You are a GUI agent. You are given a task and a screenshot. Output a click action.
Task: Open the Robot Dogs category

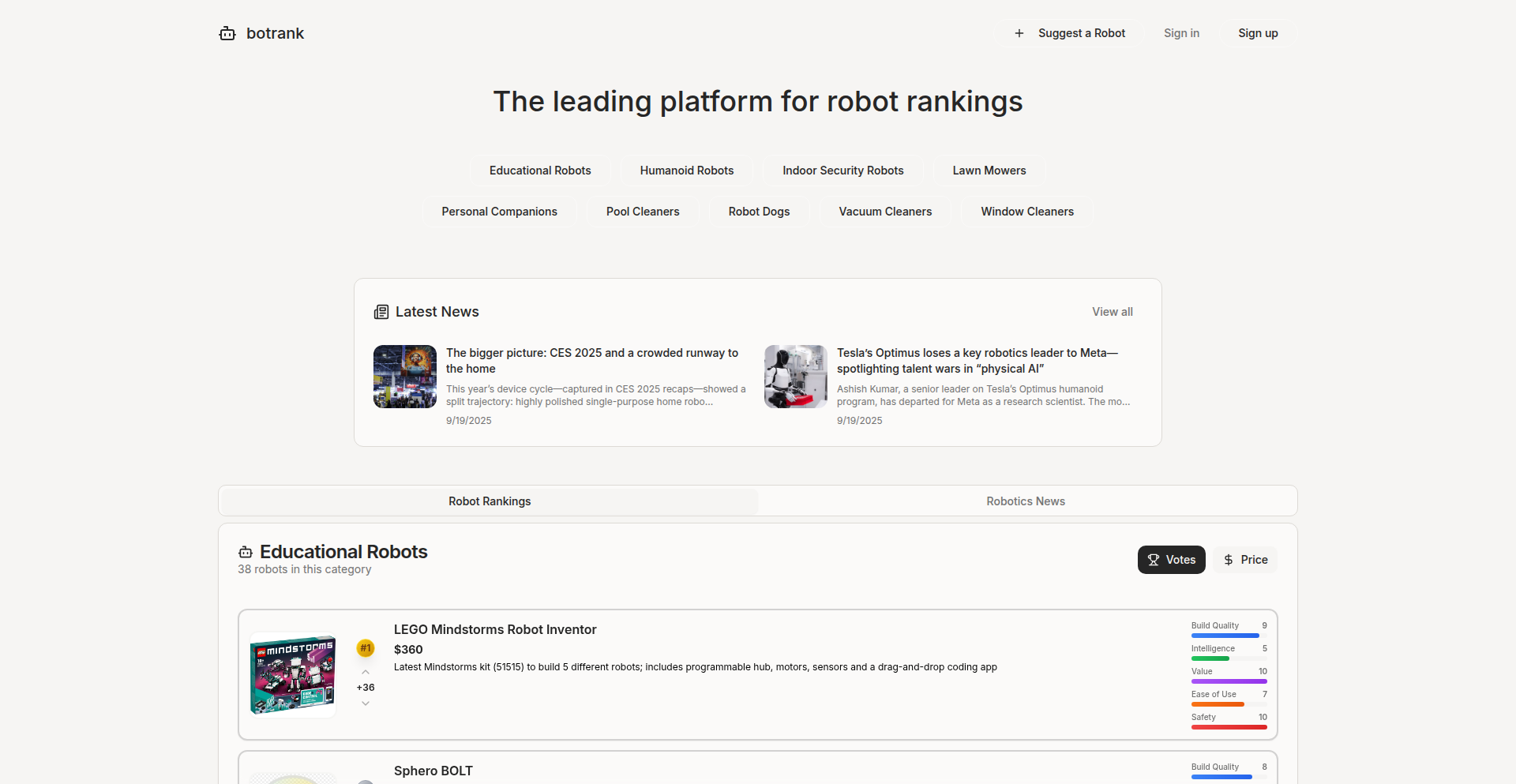[760, 212]
